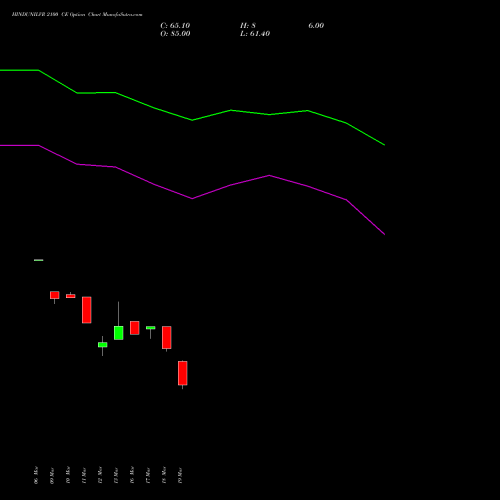Click the red candle above 16 Mar
Image resolution: width=500 pixels, height=500 pixels.
click(135, 328)
